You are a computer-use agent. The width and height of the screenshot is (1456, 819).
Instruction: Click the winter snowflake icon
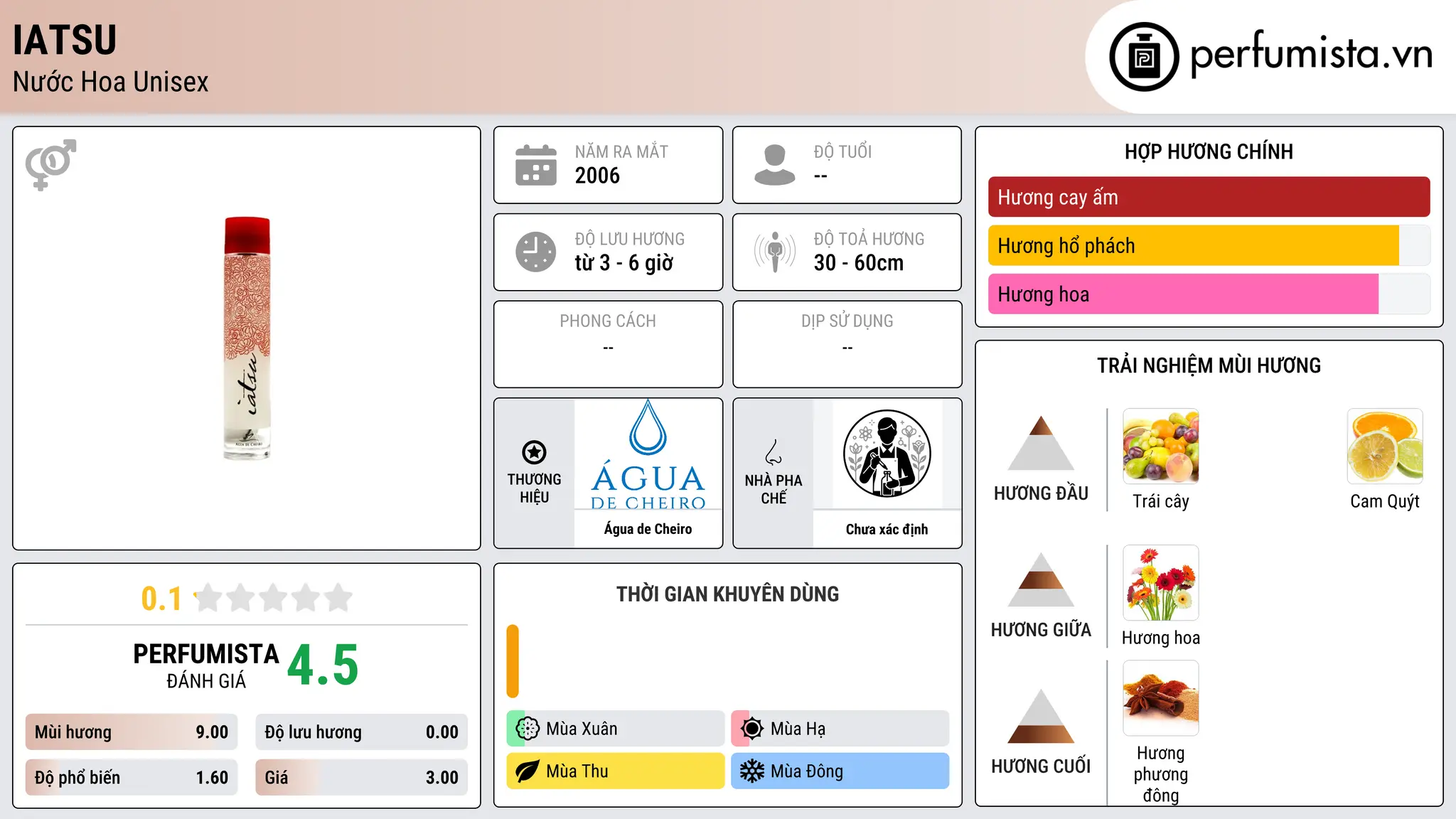tap(751, 771)
